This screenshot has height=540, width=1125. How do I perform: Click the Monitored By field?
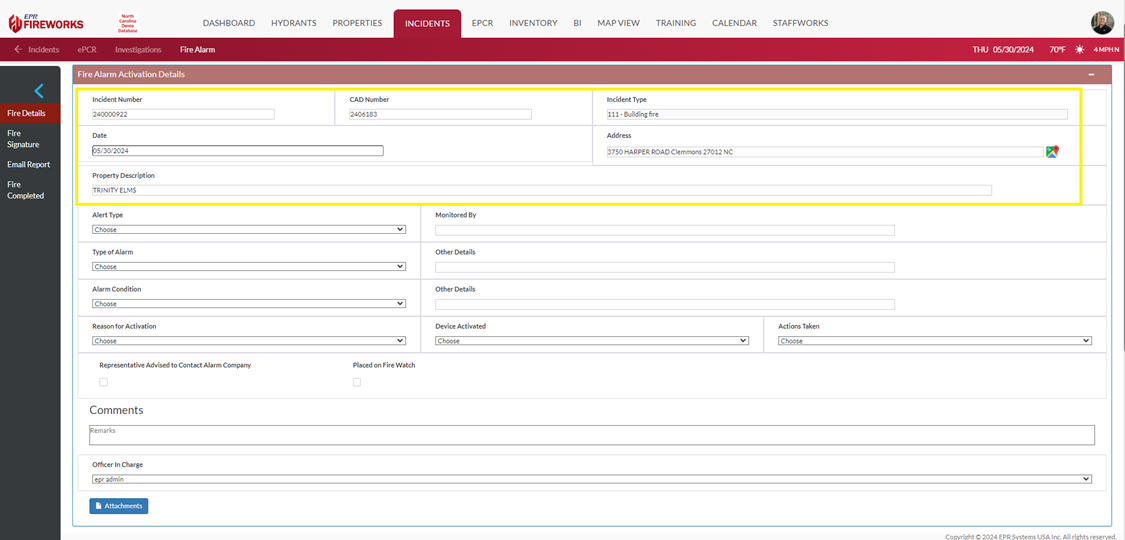click(x=665, y=230)
